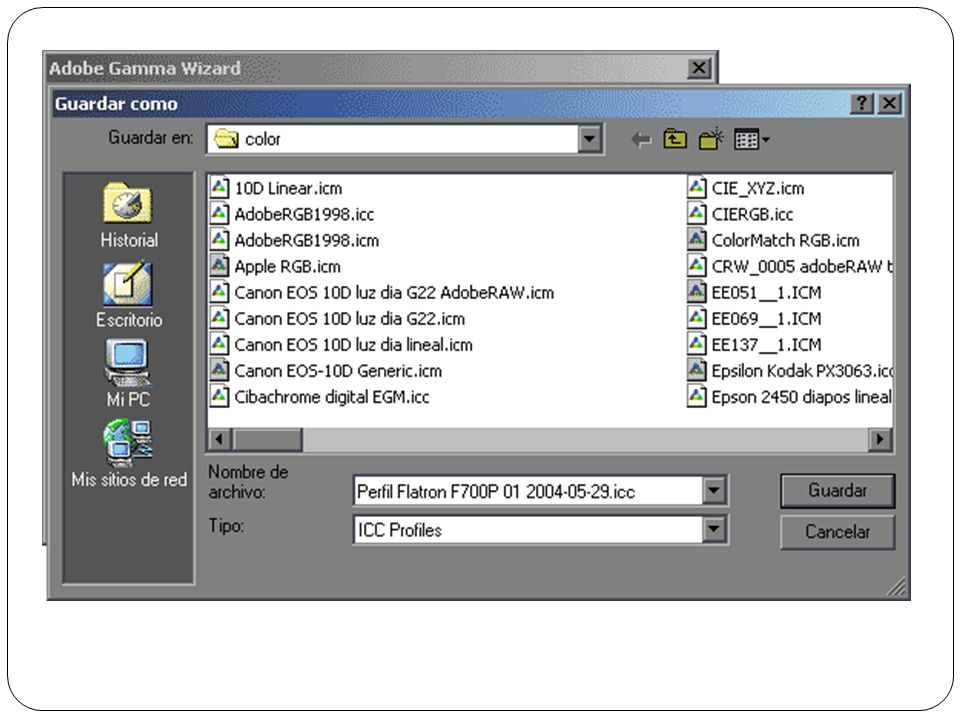The height and width of the screenshot is (720, 960).
Task: Click the Cancelar button
Action: tap(837, 531)
